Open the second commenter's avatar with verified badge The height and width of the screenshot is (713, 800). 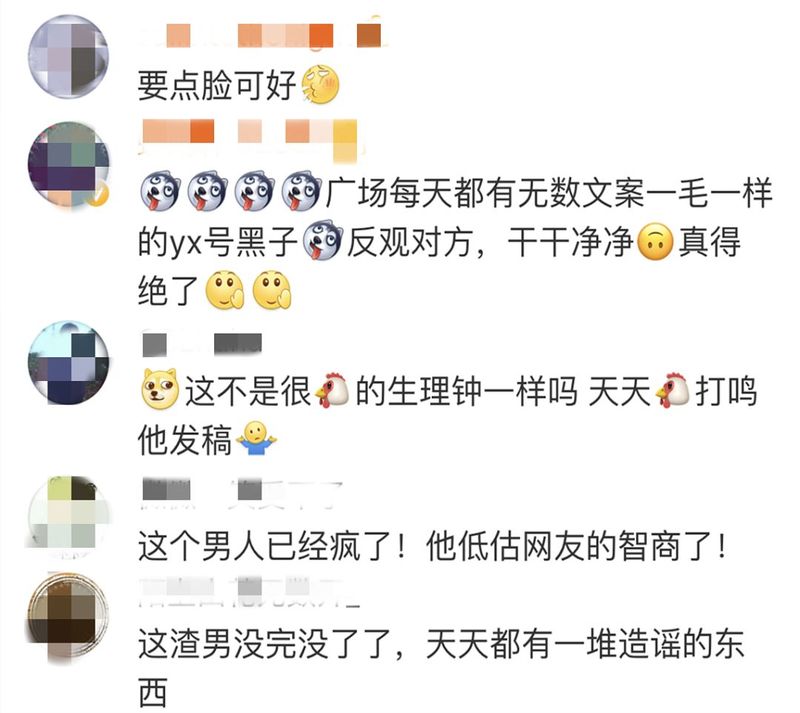68,164
